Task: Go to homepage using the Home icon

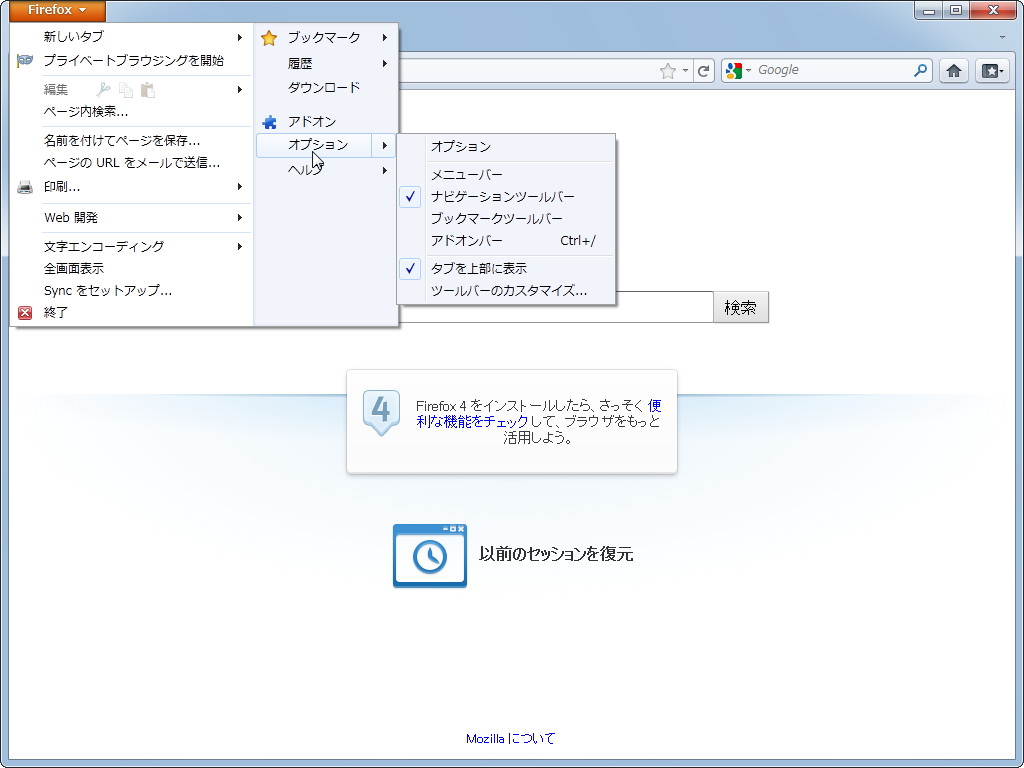Action: [953, 70]
